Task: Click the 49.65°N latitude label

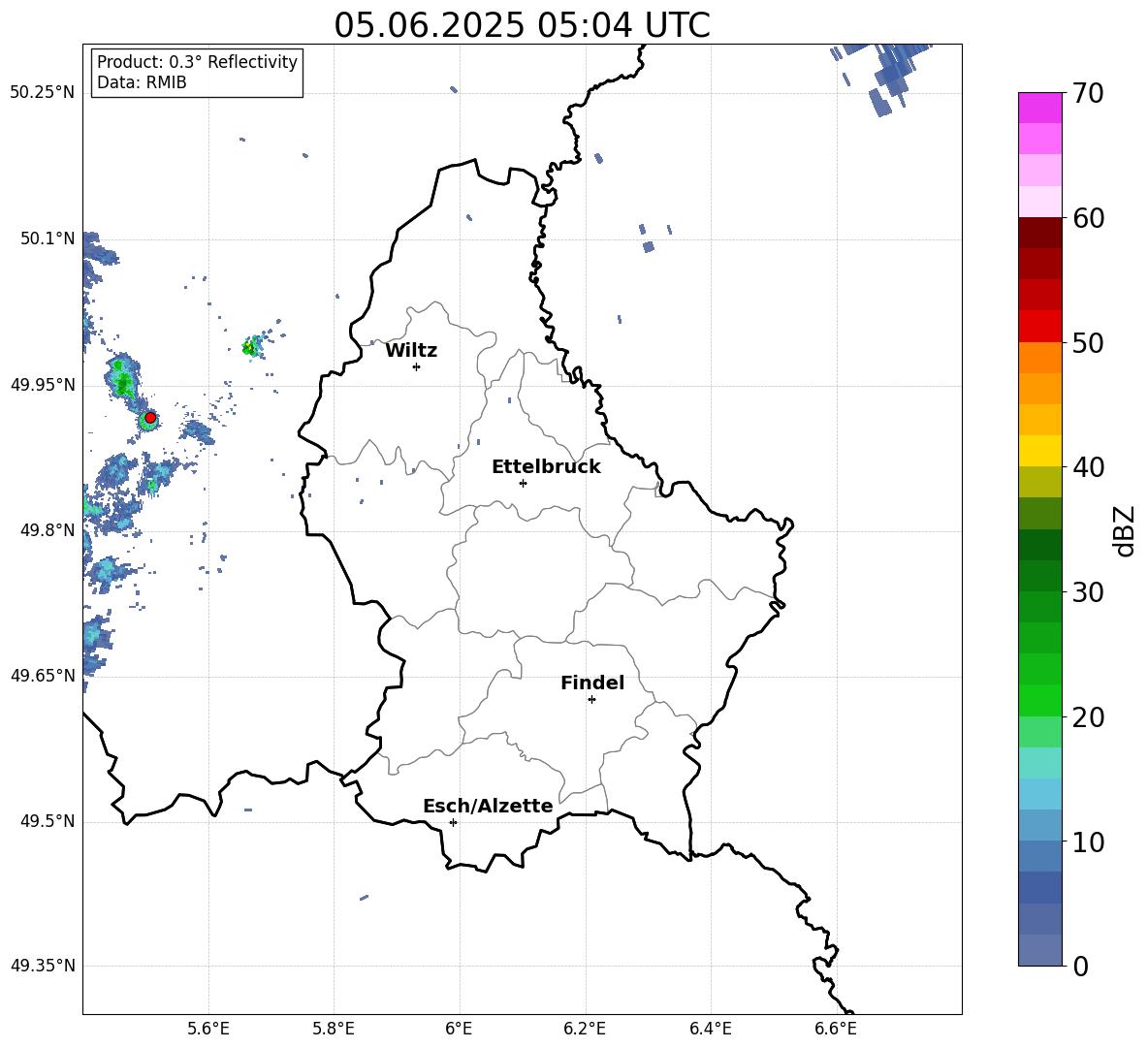Action: [43, 675]
